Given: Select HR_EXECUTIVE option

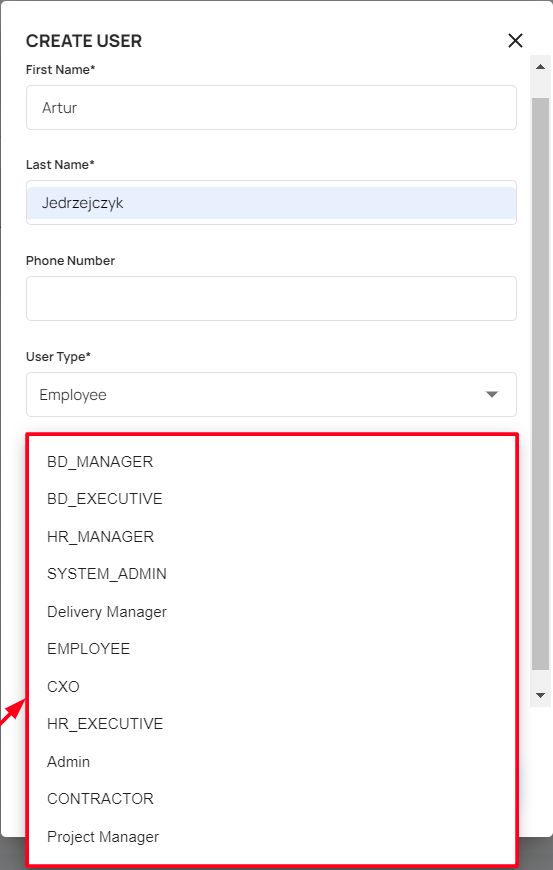Looking at the screenshot, I should click(x=272, y=724).
